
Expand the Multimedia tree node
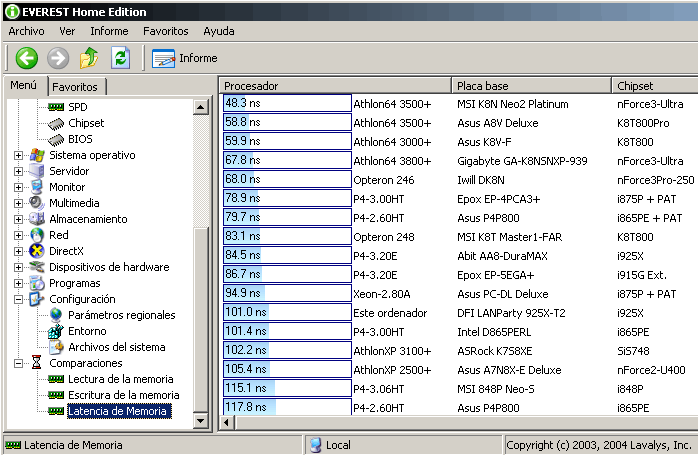click(18, 203)
